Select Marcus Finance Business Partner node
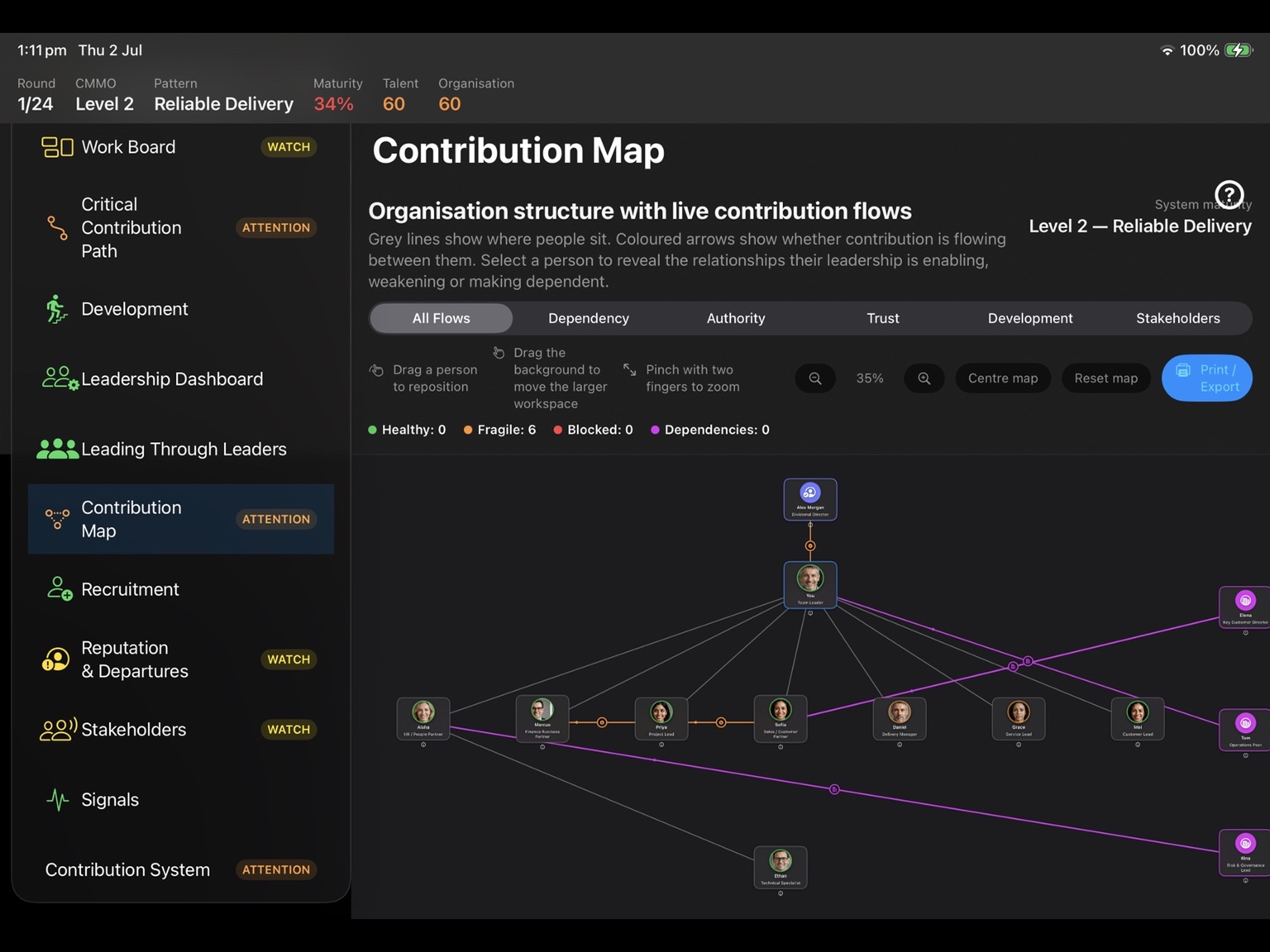This screenshot has width=1270, height=952. coord(542,718)
